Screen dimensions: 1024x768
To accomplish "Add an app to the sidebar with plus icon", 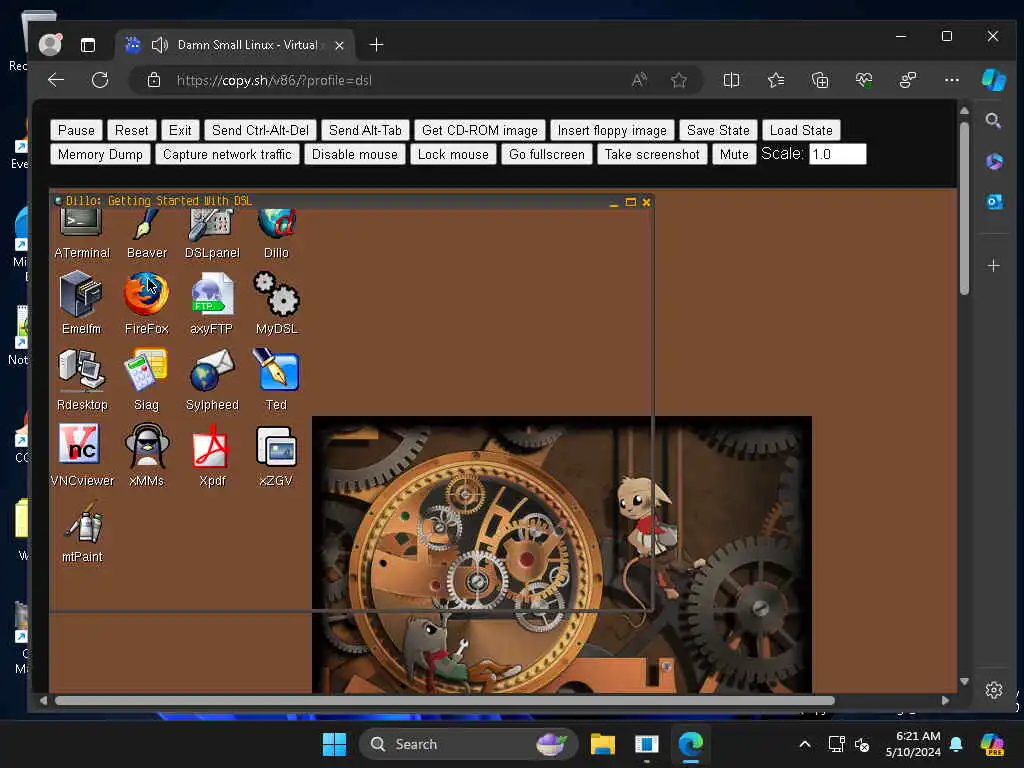I will coord(994,266).
